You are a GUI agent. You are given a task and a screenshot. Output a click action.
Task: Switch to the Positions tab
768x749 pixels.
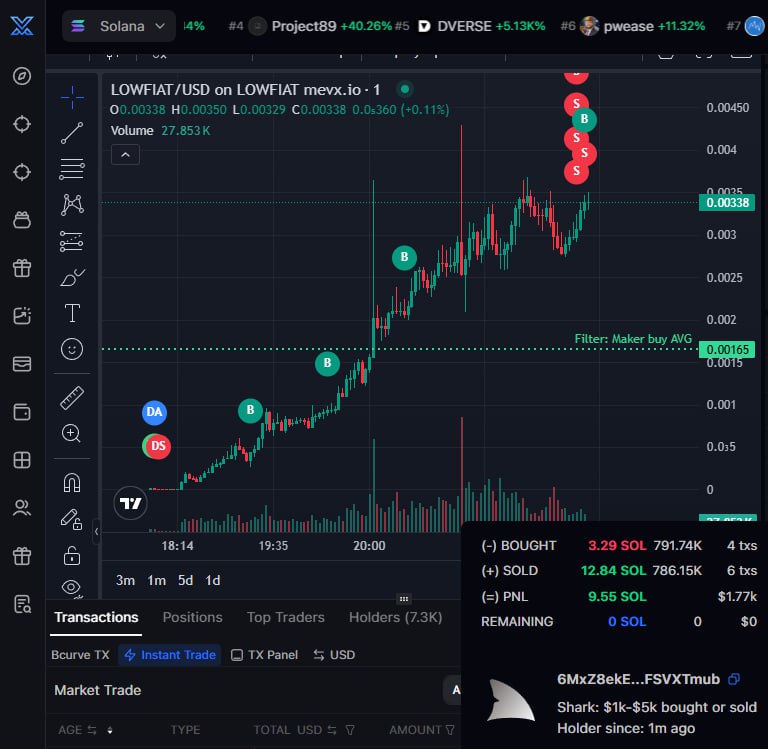pyautogui.click(x=192, y=617)
